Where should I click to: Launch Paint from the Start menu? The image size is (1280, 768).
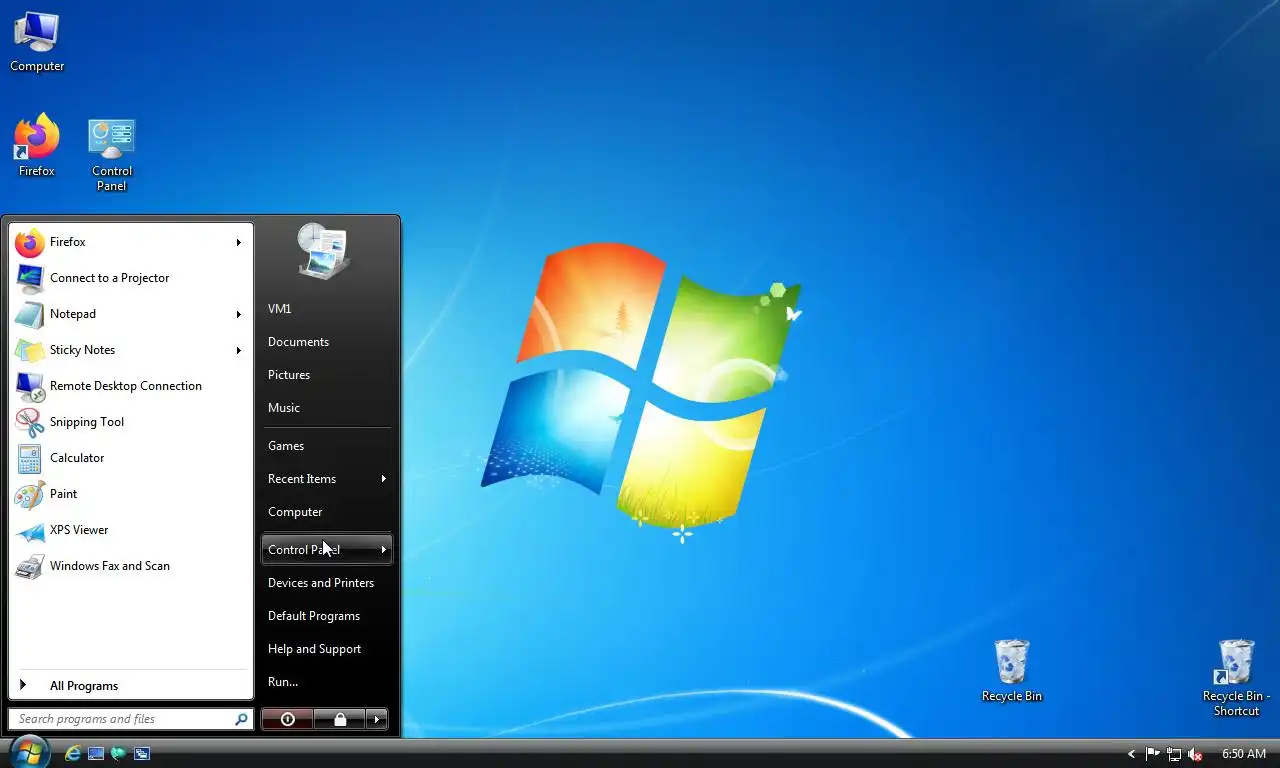[130, 494]
